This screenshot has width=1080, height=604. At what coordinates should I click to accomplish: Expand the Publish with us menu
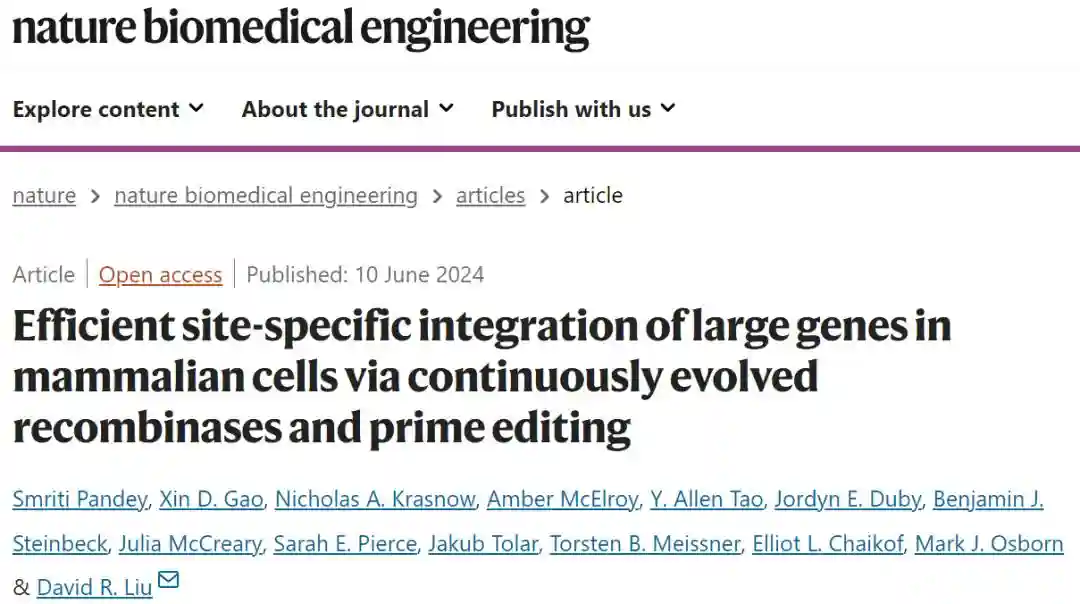click(583, 109)
